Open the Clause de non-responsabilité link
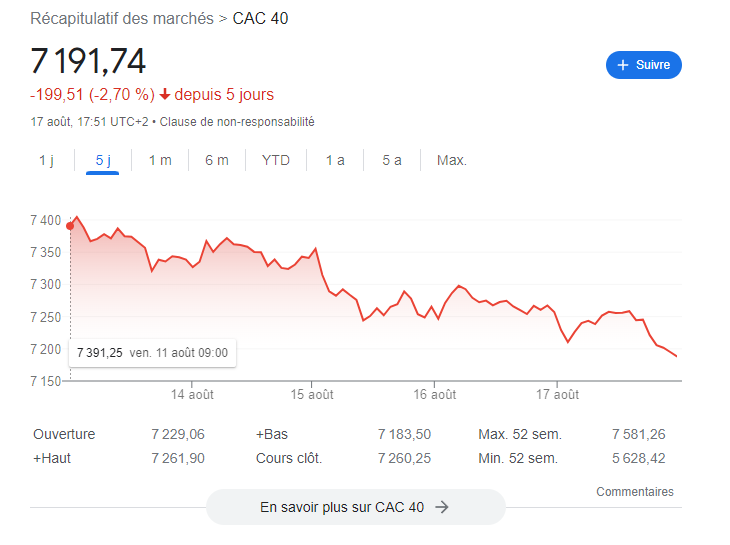730x545 pixels. tap(237, 122)
